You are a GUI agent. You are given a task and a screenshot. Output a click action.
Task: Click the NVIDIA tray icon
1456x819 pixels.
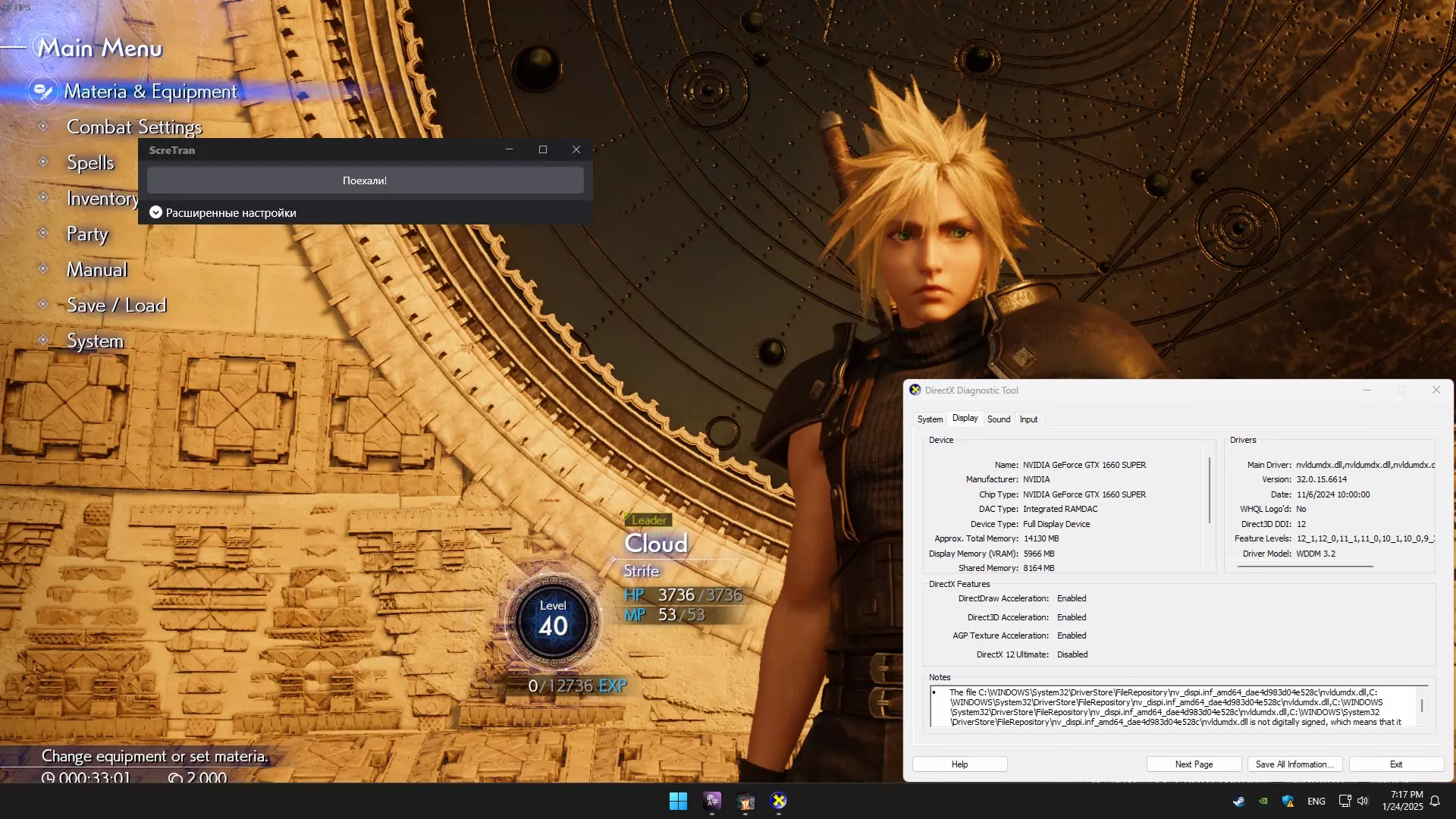click(1263, 801)
